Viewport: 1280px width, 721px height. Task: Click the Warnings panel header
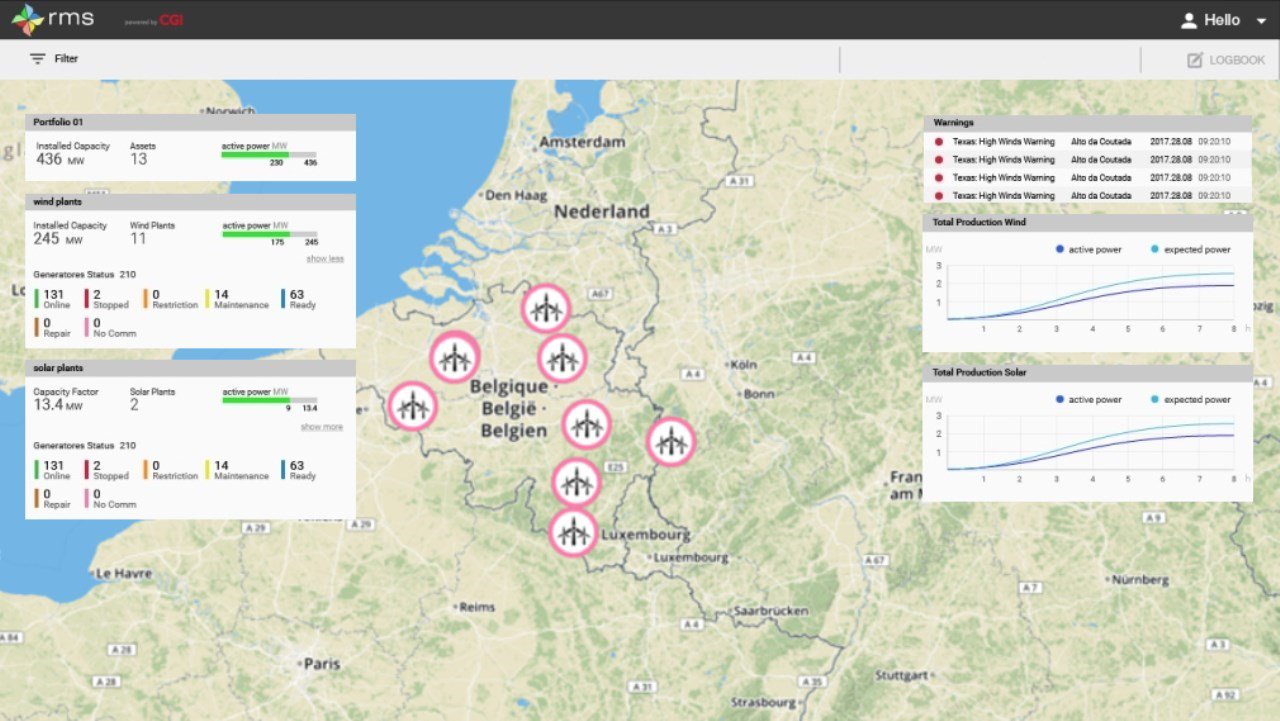pyautogui.click(x=1087, y=122)
